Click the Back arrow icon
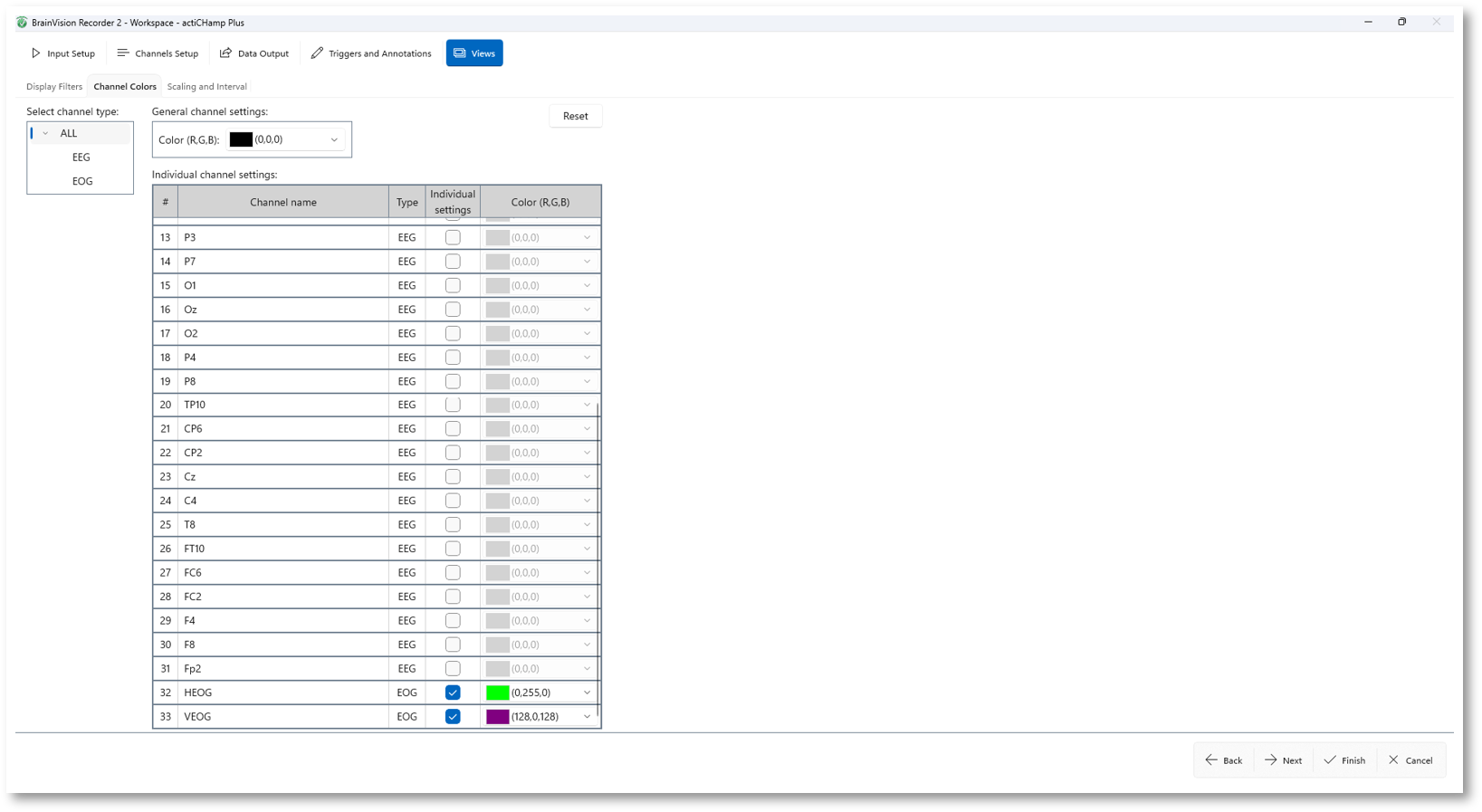Image resolution: width=1482 pixels, height=812 pixels. tap(1211, 760)
